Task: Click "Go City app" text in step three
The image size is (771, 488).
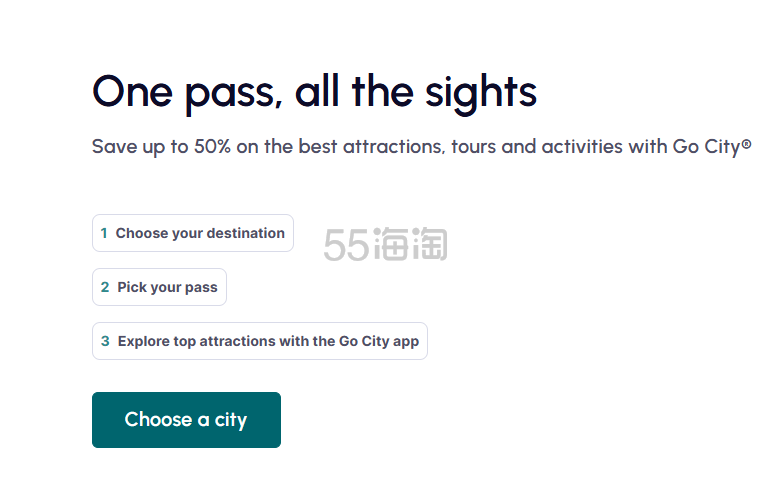Action: tap(378, 341)
